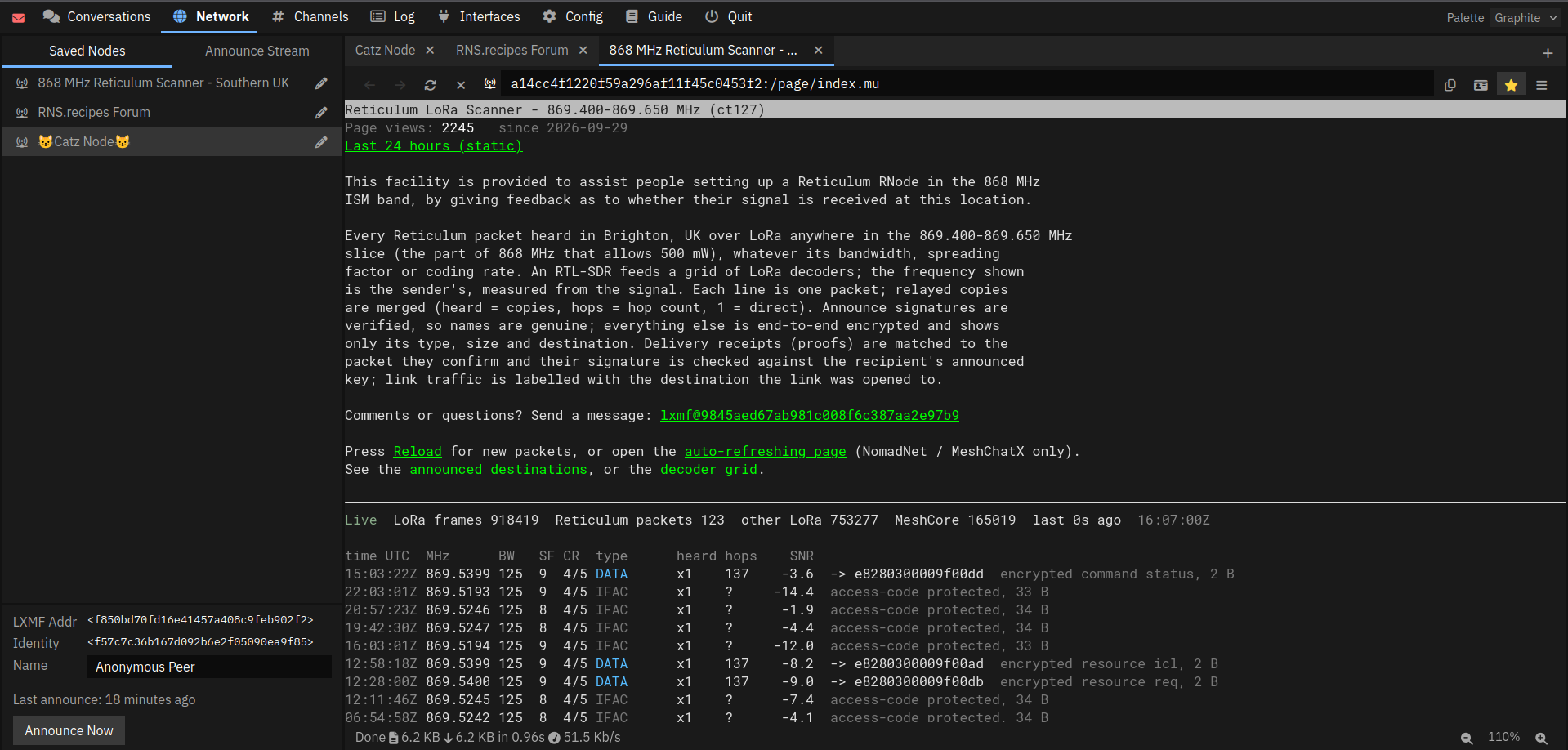Click the page address field
This screenshot has width=1568, height=750.
point(968,83)
